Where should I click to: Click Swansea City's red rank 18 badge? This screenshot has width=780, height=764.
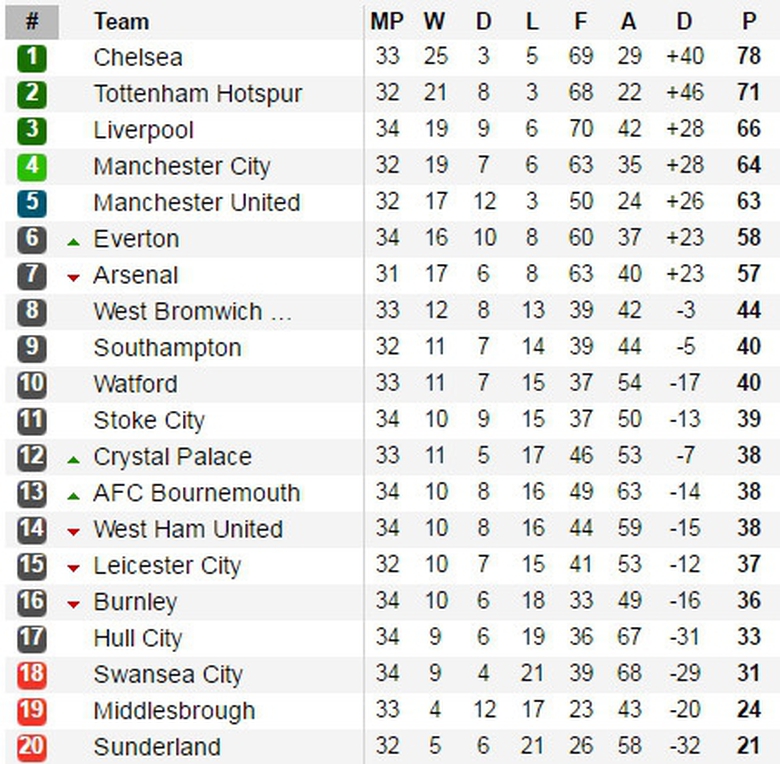pos(32,674)
